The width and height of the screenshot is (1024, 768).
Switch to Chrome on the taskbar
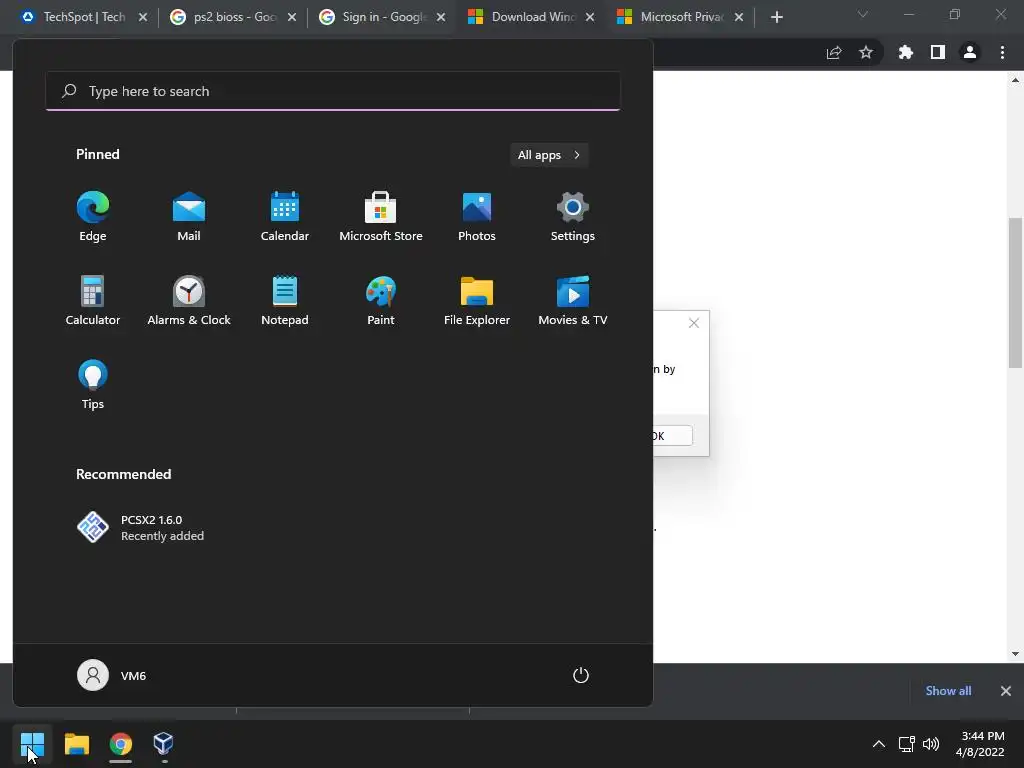point(120,744)
